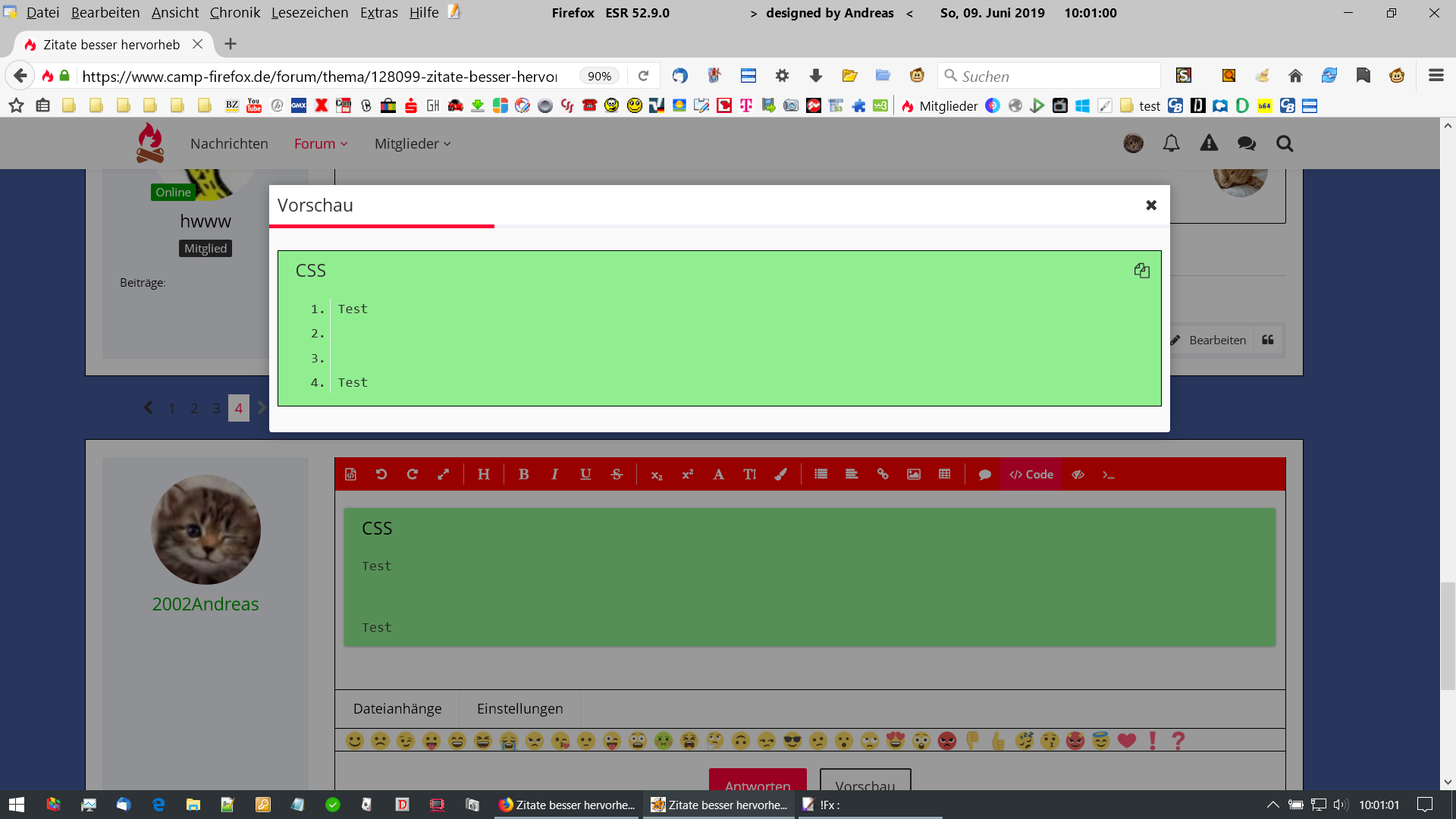
Task: Copy code with the copy icon in preview
Action: click(x=1141, y=271)
